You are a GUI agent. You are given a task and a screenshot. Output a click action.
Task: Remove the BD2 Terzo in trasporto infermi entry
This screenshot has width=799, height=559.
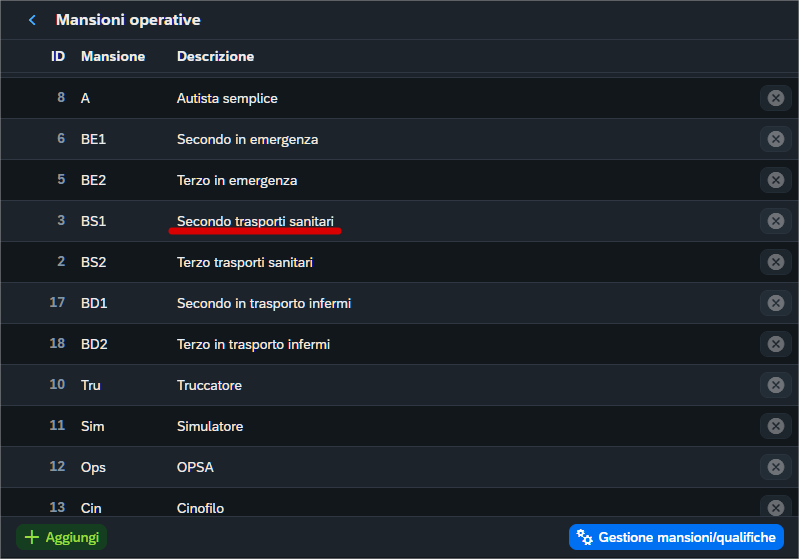pos(775,344)
